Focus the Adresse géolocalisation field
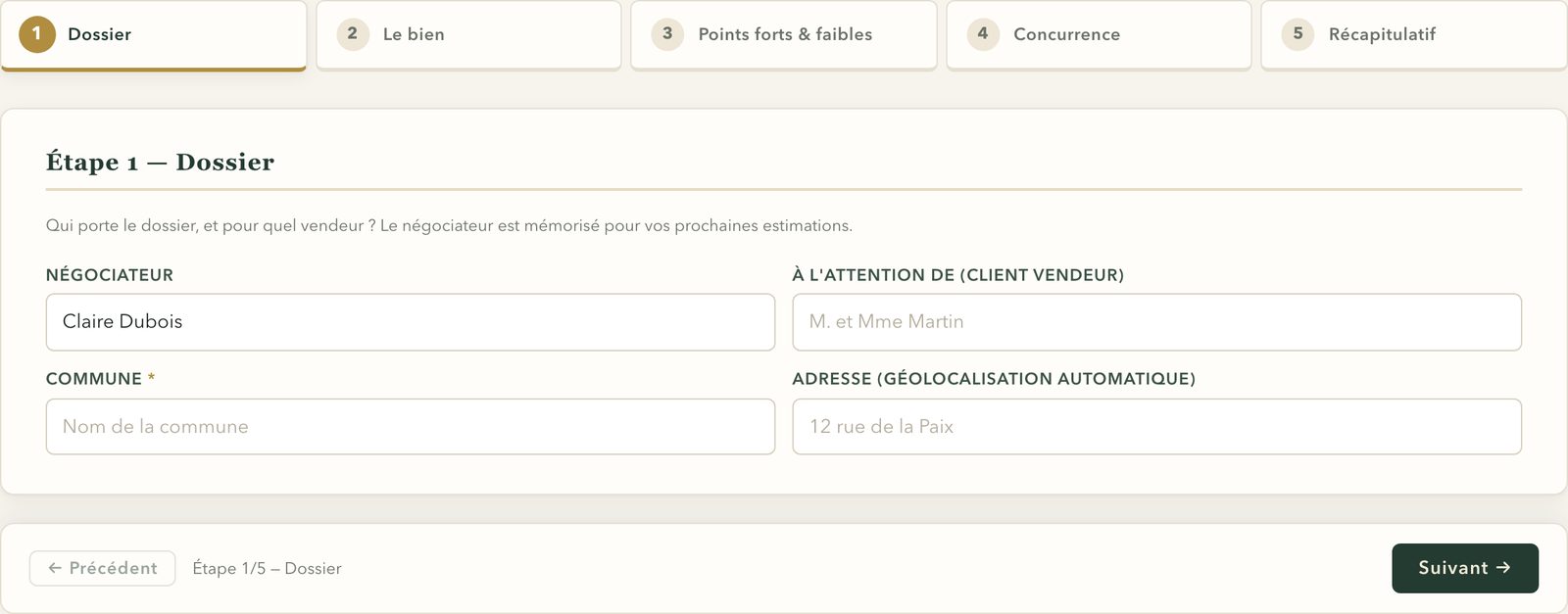Screen dimensions: 1568x614 pyautogui.click(x=1156, y=427)
